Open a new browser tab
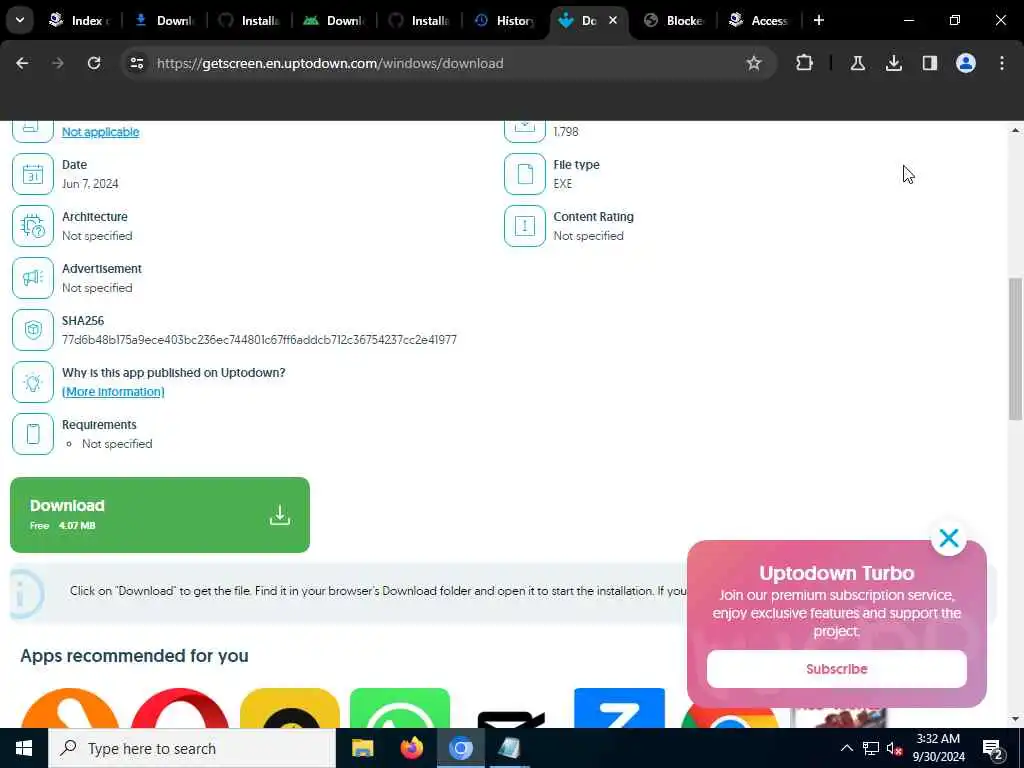Screen dimensions: 1024x768 tap(819, 20)
